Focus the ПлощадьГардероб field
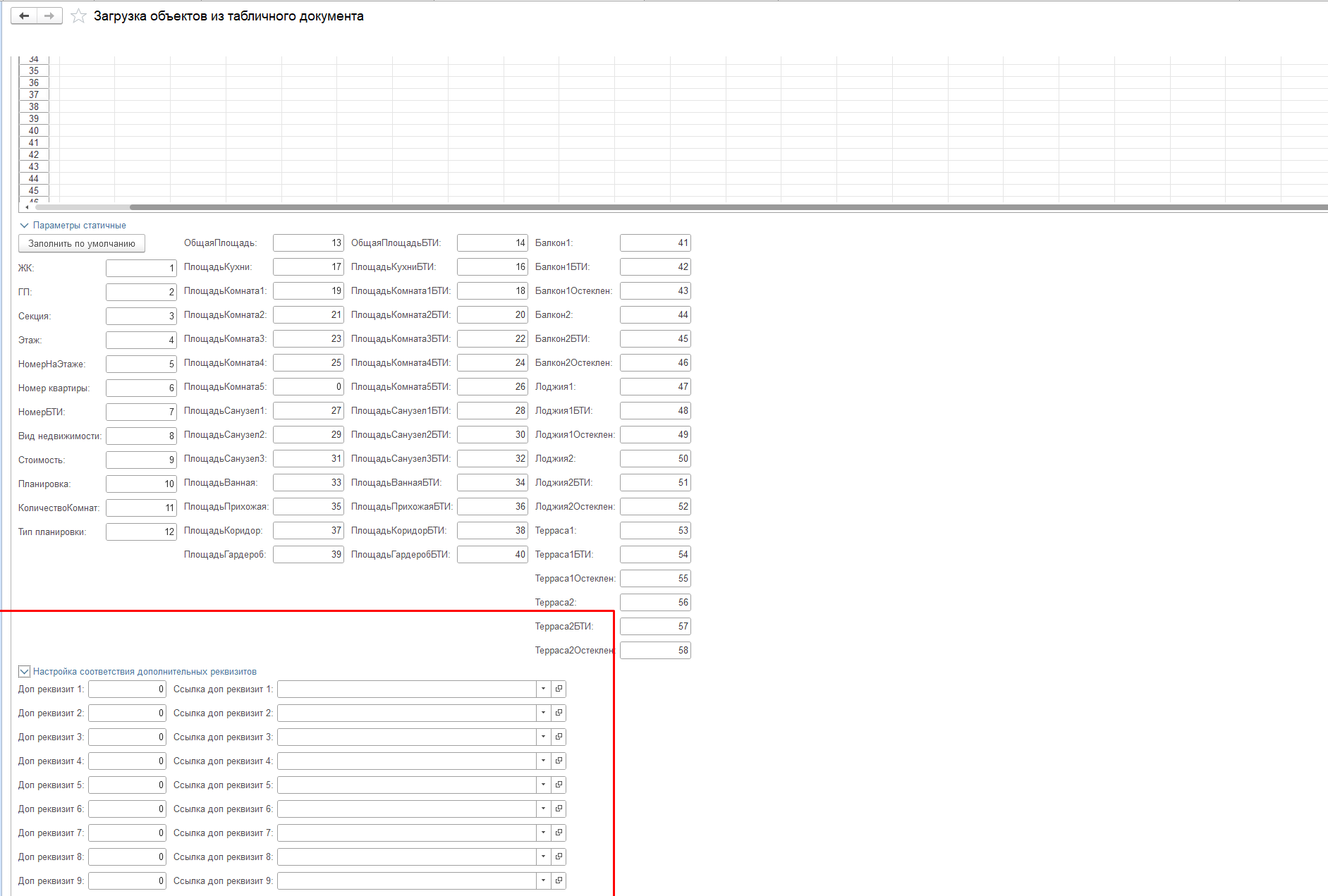The width and height of the screenshot is (1328, 896). [x=308, y=554]
